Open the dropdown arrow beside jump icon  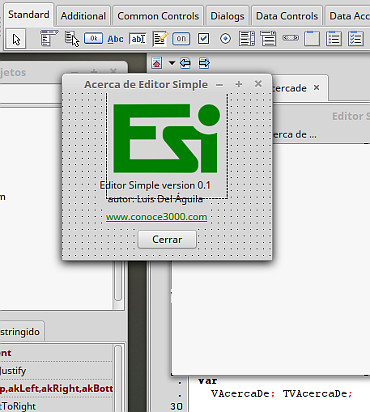pos(172,63)
